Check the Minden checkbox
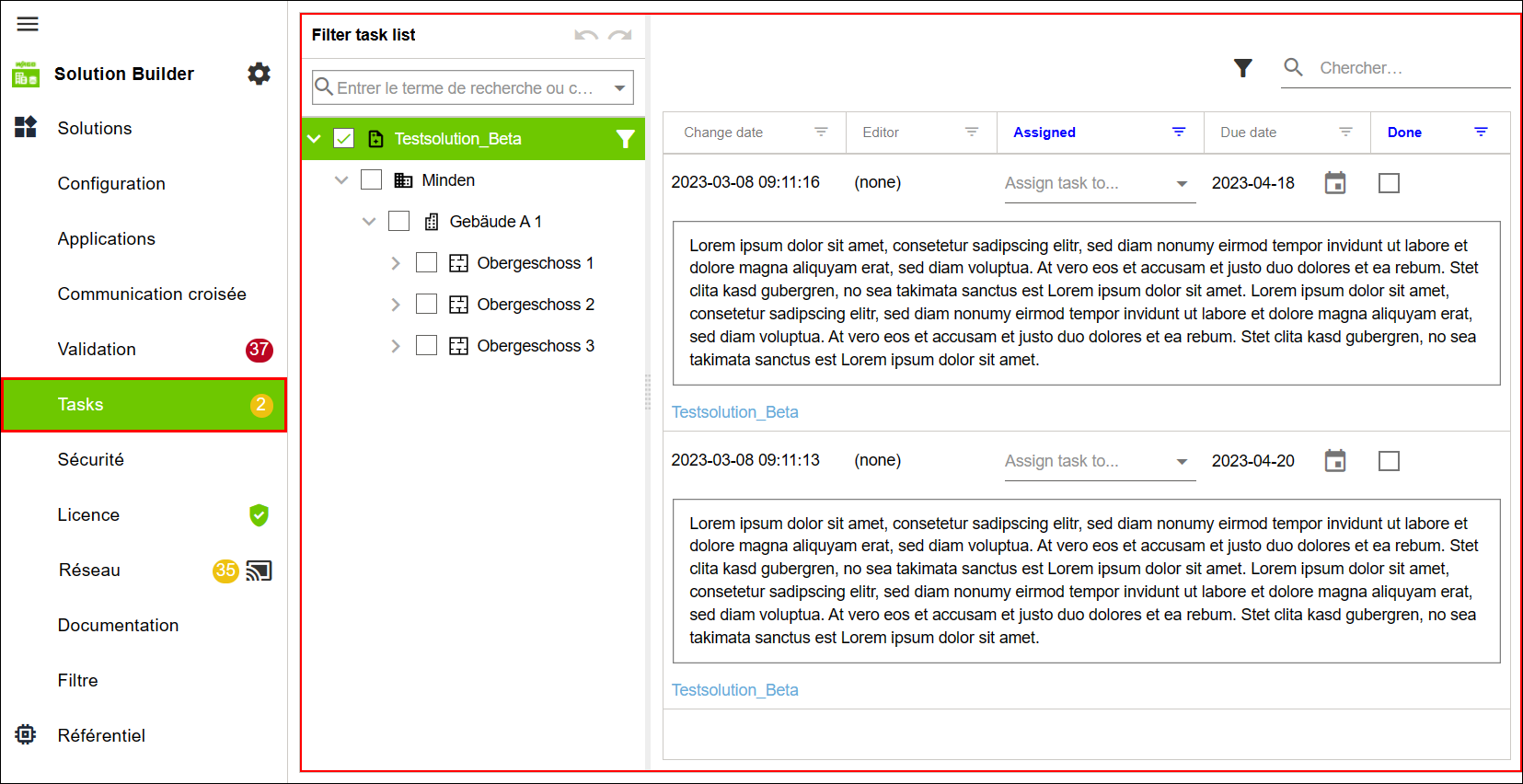The height and width of the screenshot is (784, 1523). [372, 180]
